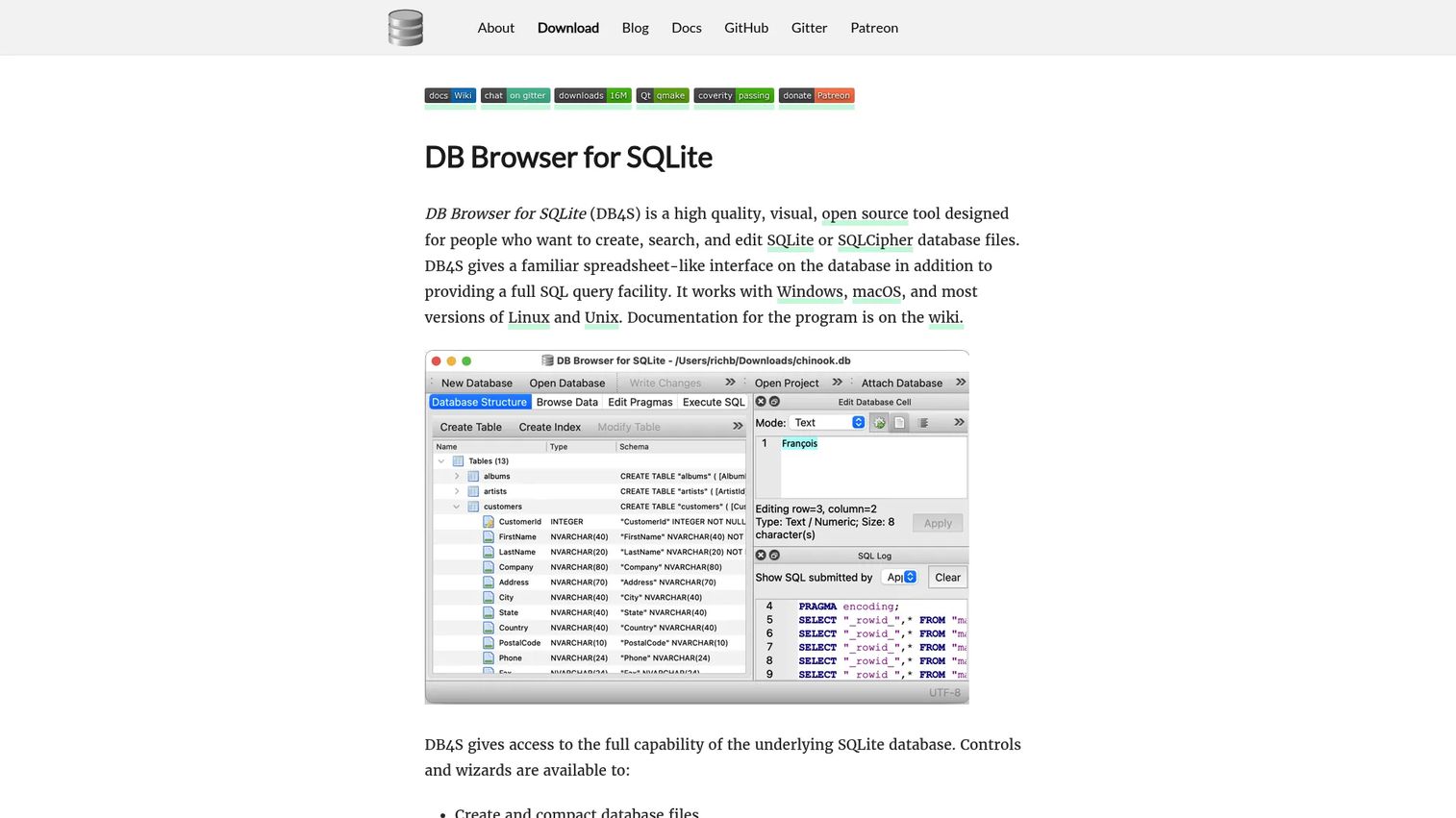
Task: Expand the artists table node
Action: click(457, 491)
